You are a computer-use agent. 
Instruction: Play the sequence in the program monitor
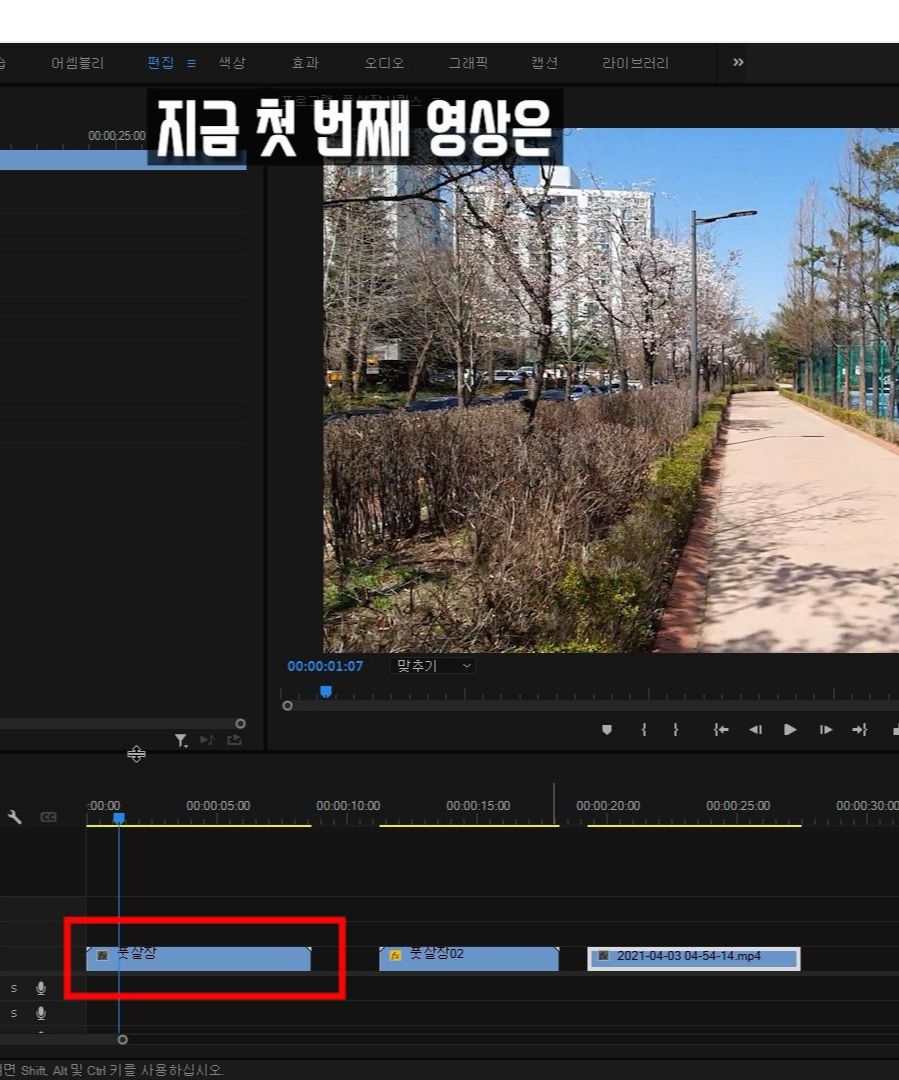click(790, 729)
